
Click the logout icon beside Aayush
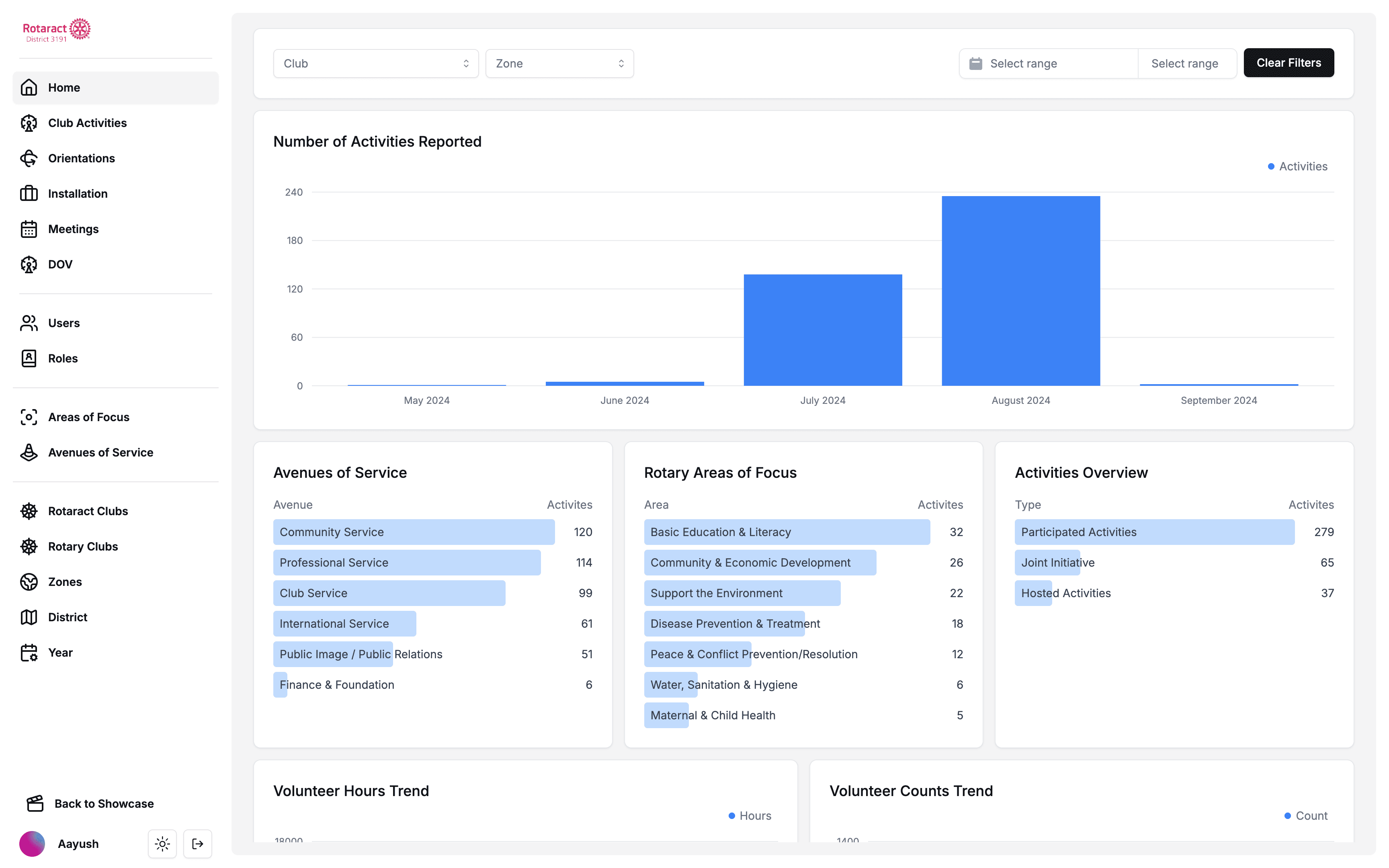tap(197, 843)
